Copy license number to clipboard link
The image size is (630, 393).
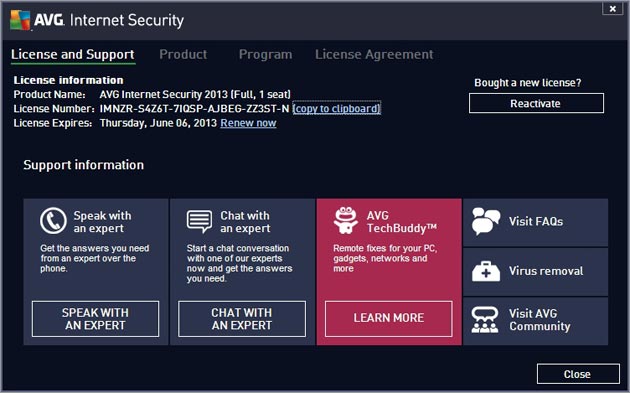336,108
